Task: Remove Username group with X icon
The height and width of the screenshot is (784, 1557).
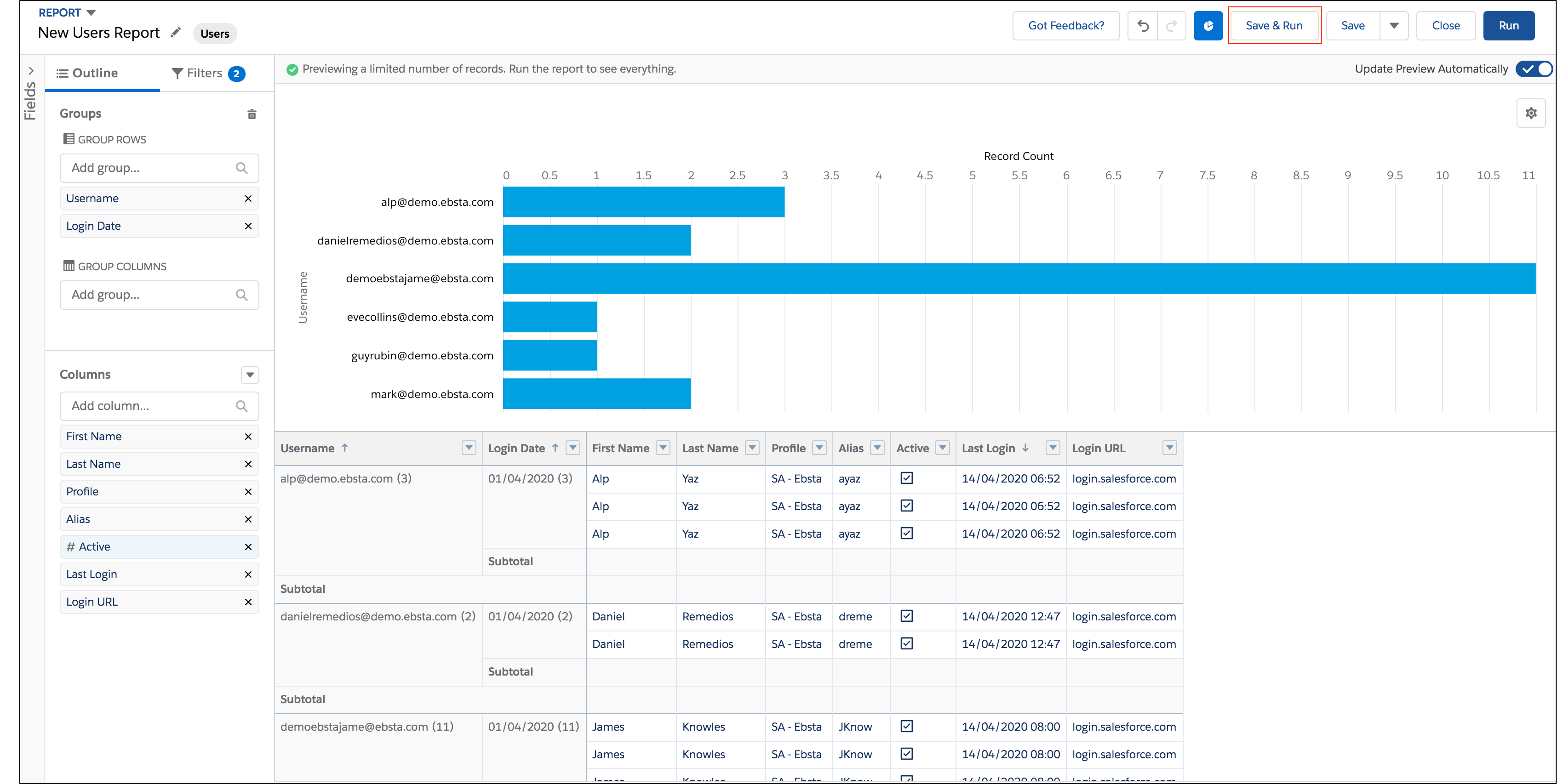Action: pyautogui.click(x=248, y=199)
